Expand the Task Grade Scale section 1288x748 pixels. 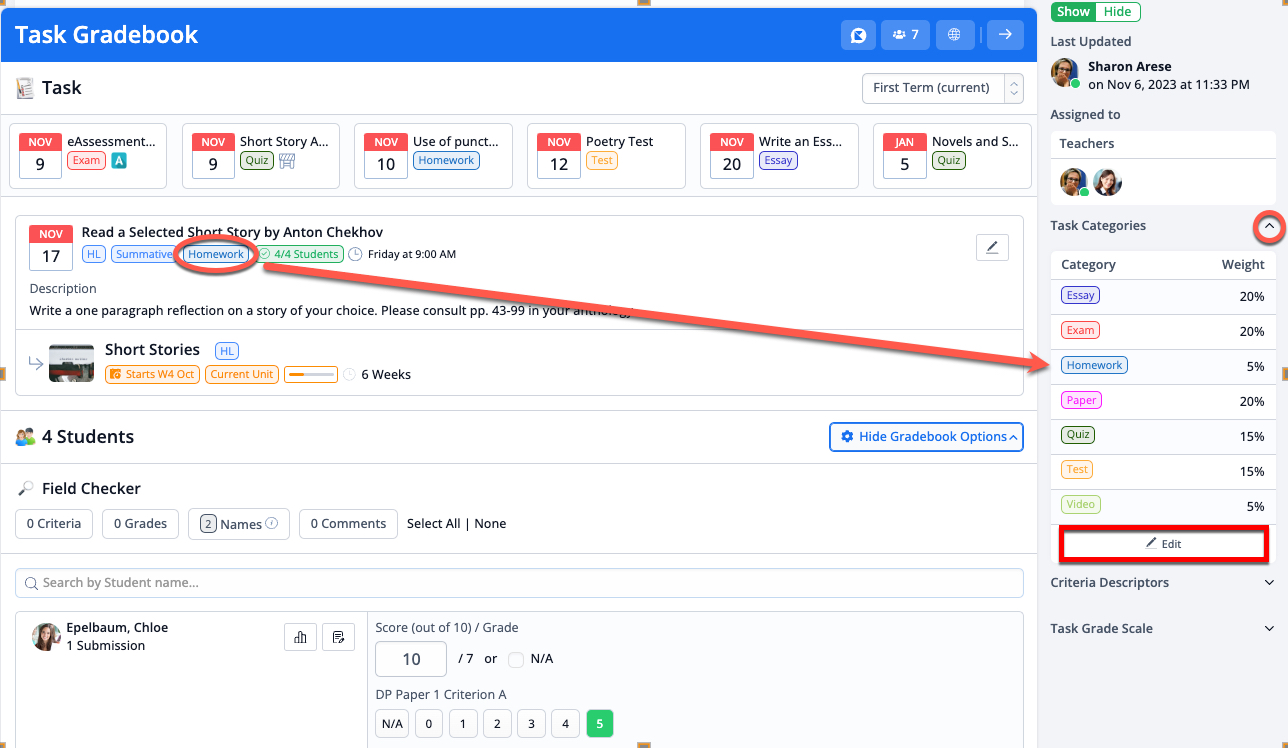point(1269,629)
